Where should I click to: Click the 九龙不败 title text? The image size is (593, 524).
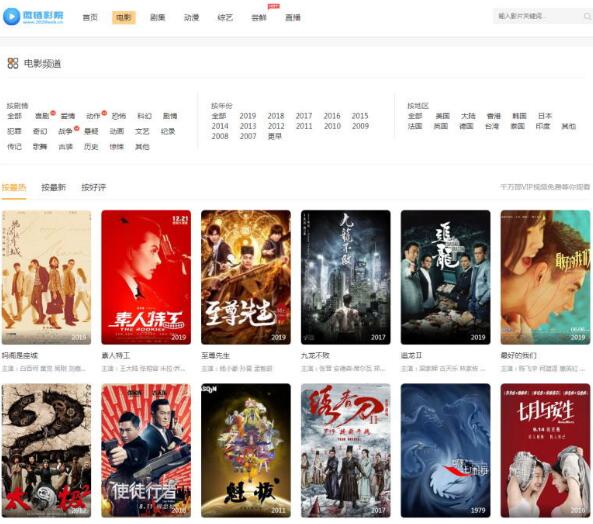tap(315, 355)
